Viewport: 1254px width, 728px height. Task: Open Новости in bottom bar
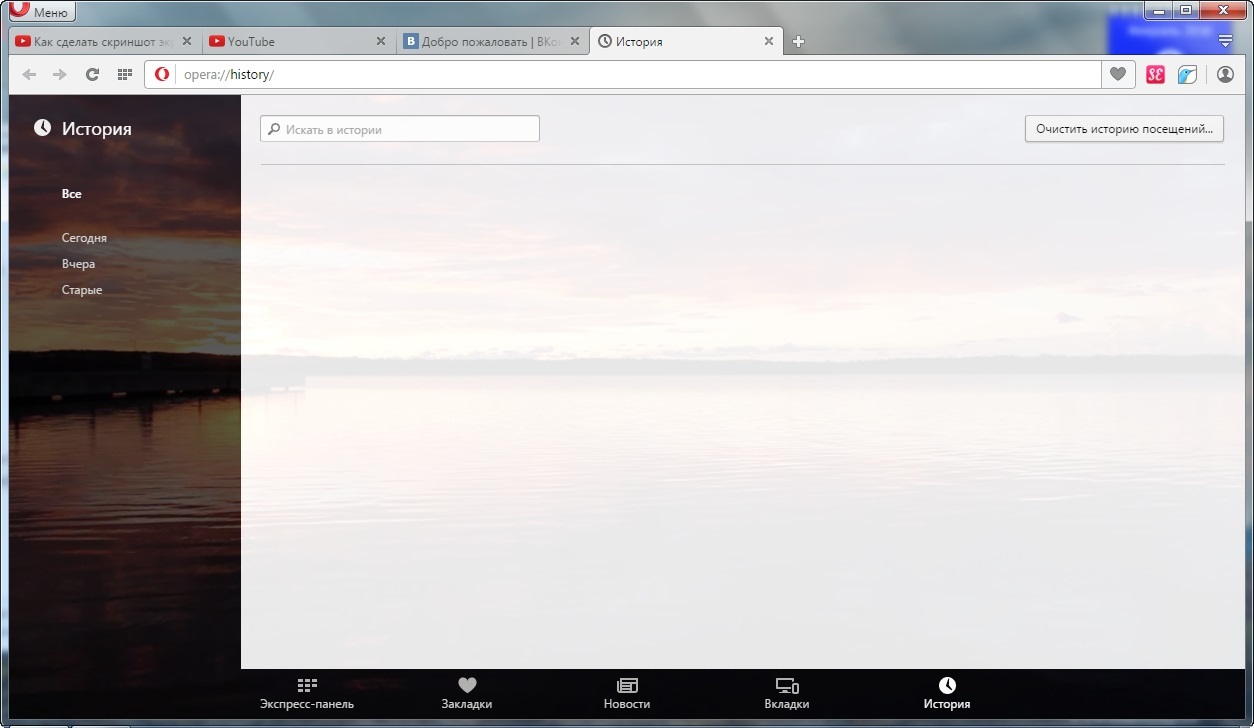coord(627,694)
